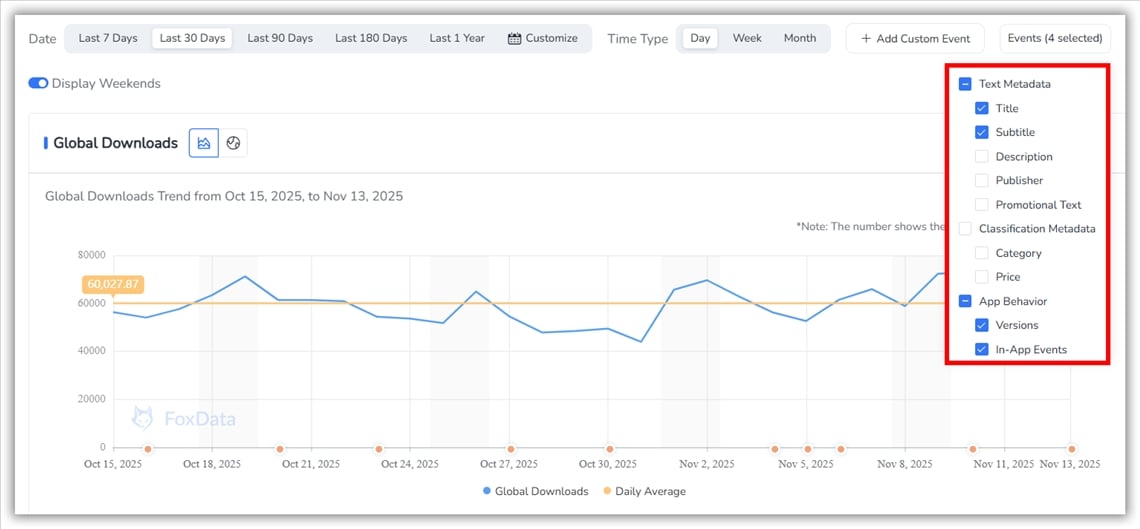Click the 60,027.87 daily average label
This screenshot has width=1140, height=529.
click(x=113, y=284)
